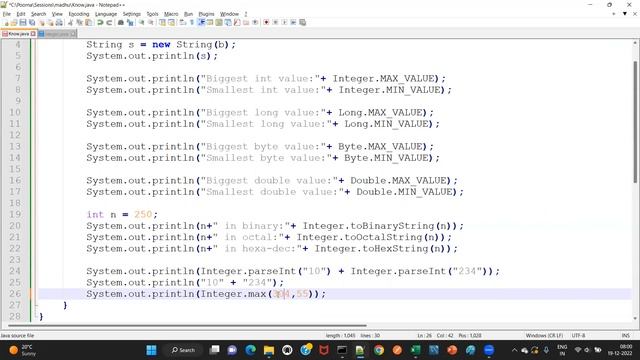Show the Document Map panel

click(x=219, y=22)
